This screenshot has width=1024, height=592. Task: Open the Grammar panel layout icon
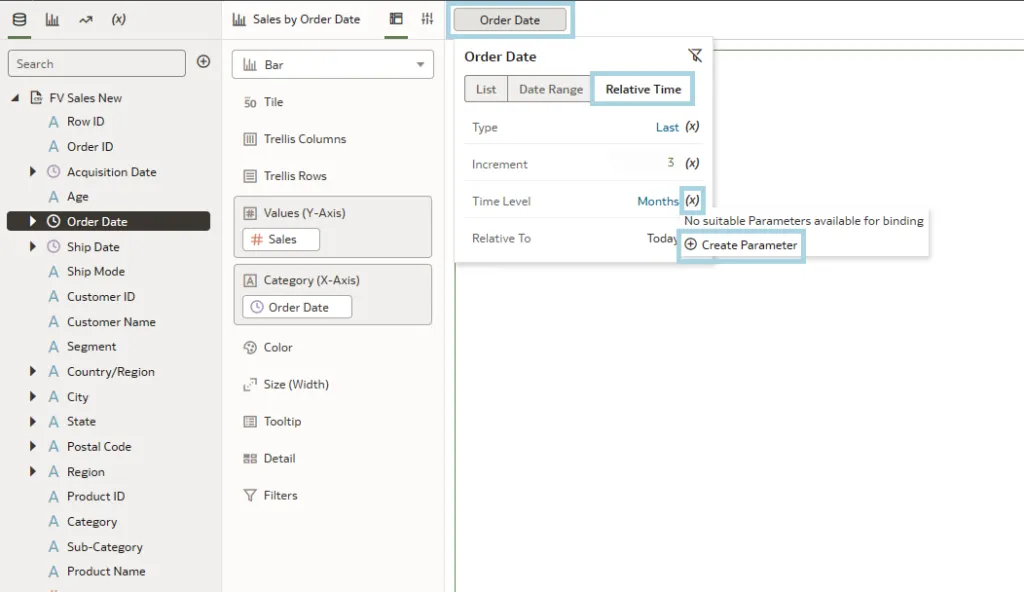coord(396,19)
